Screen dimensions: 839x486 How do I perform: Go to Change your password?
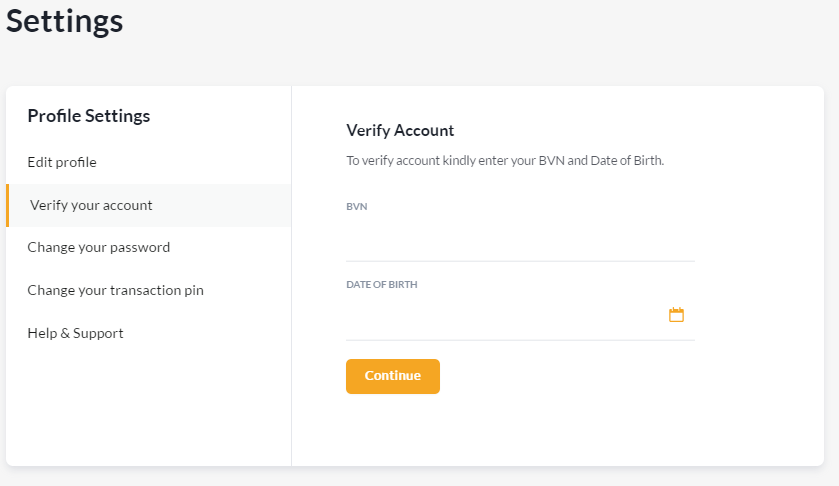(98, 247)
